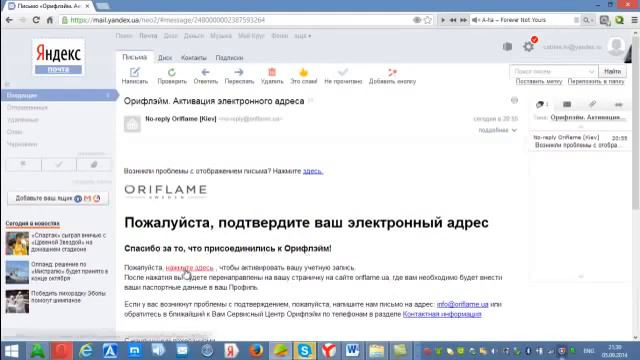Click the Яндекс Почта logo

click(58, 58)
